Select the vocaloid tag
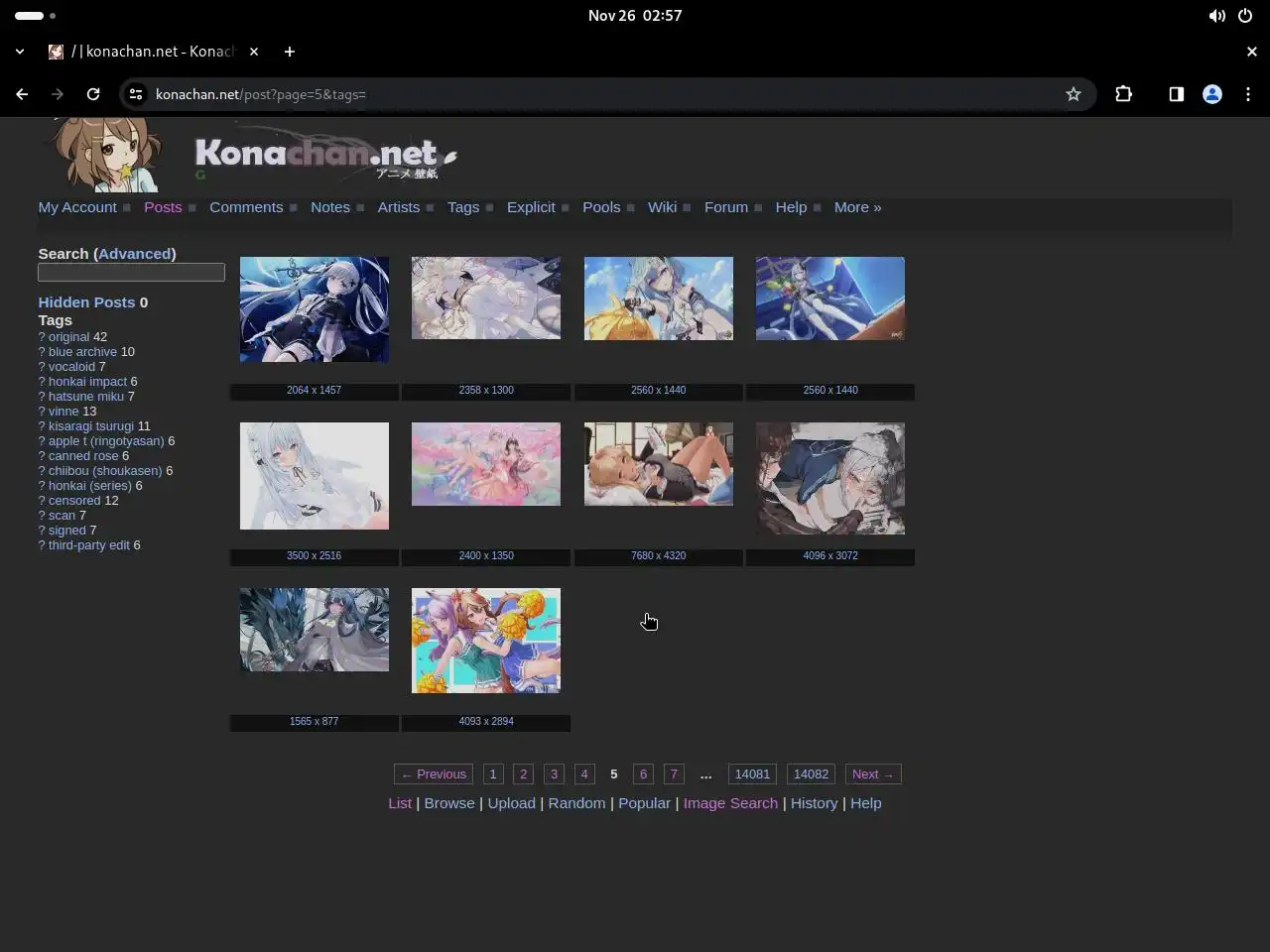 71,367
